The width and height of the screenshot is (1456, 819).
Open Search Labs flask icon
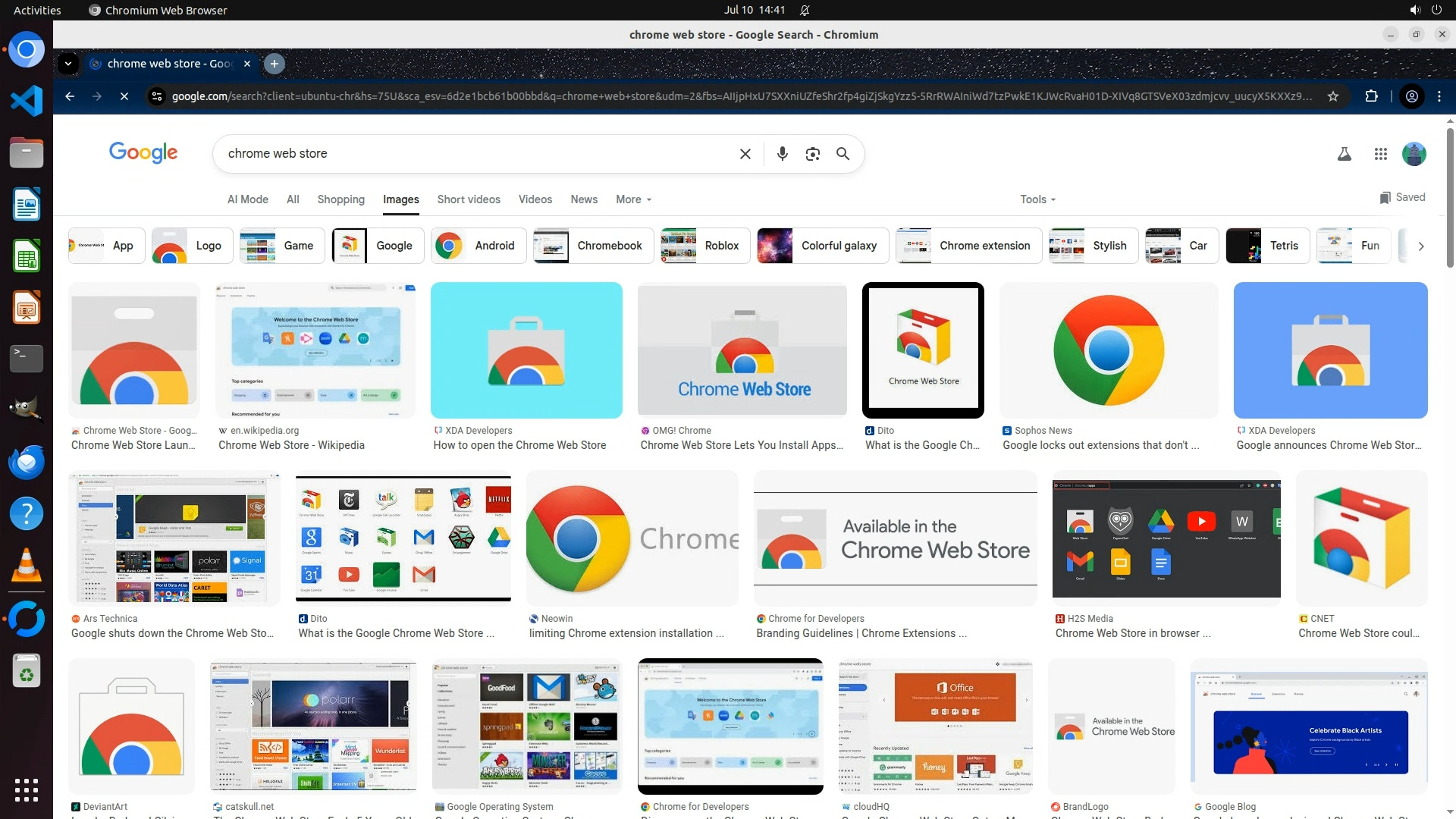click(x=1344, y=155)
